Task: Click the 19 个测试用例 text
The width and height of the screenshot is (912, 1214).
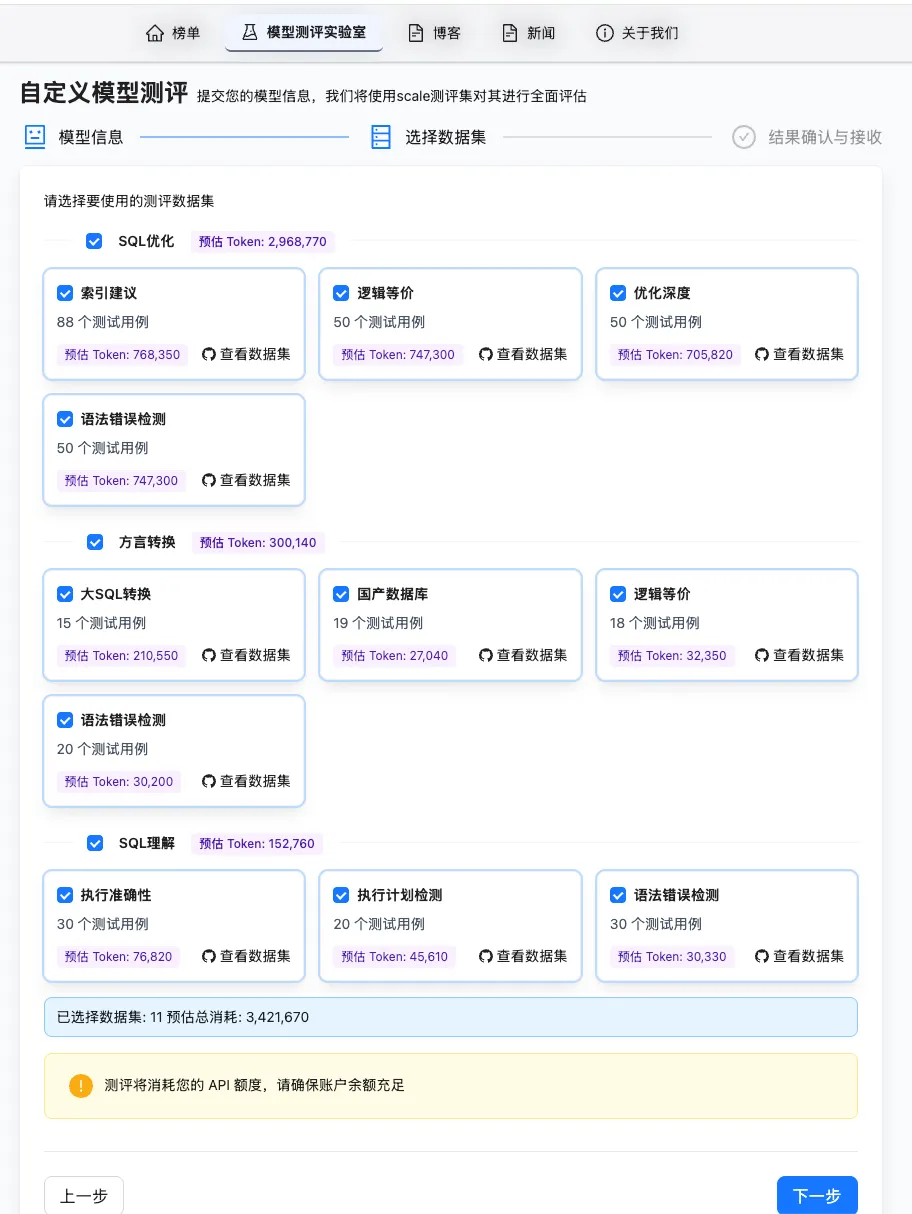Action: click(x=378, y=623)
